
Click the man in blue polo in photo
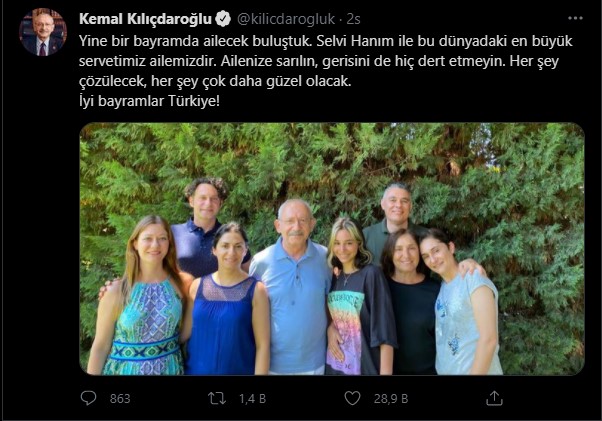pos(294,286)
